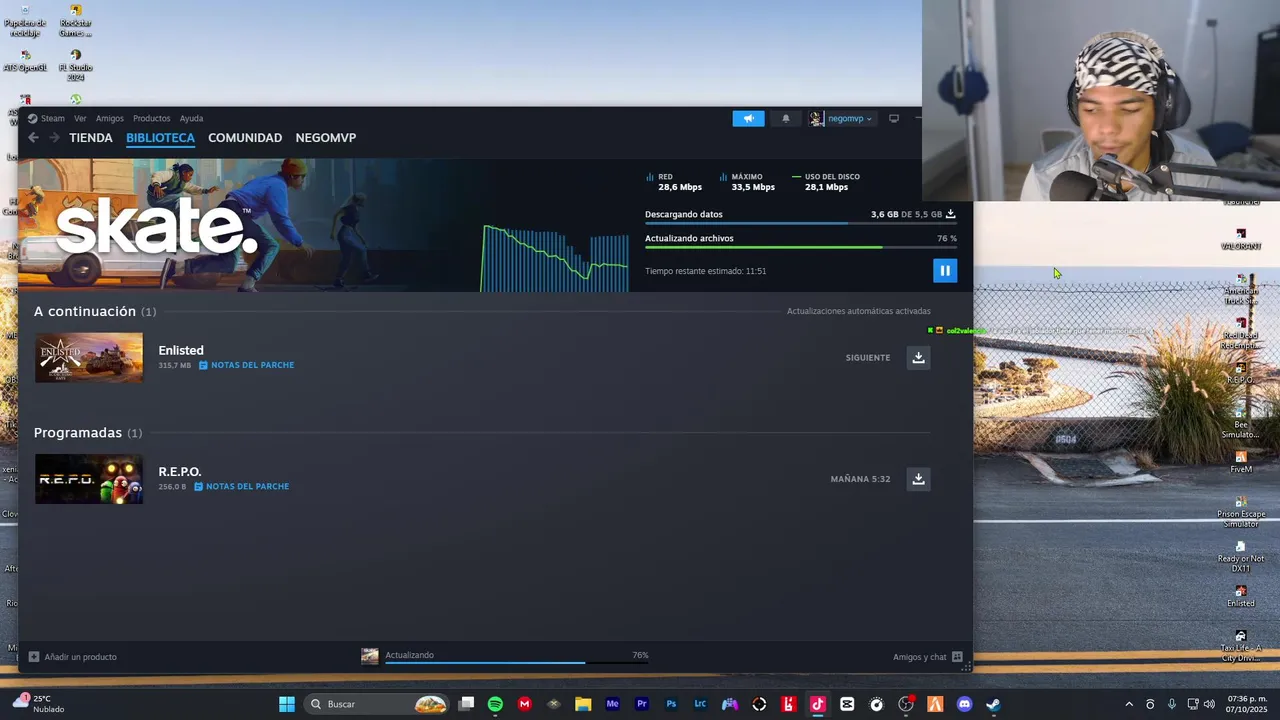The image size is (1280, 720).
Task: Open CapCut from the taskbar
Action: 847,704
